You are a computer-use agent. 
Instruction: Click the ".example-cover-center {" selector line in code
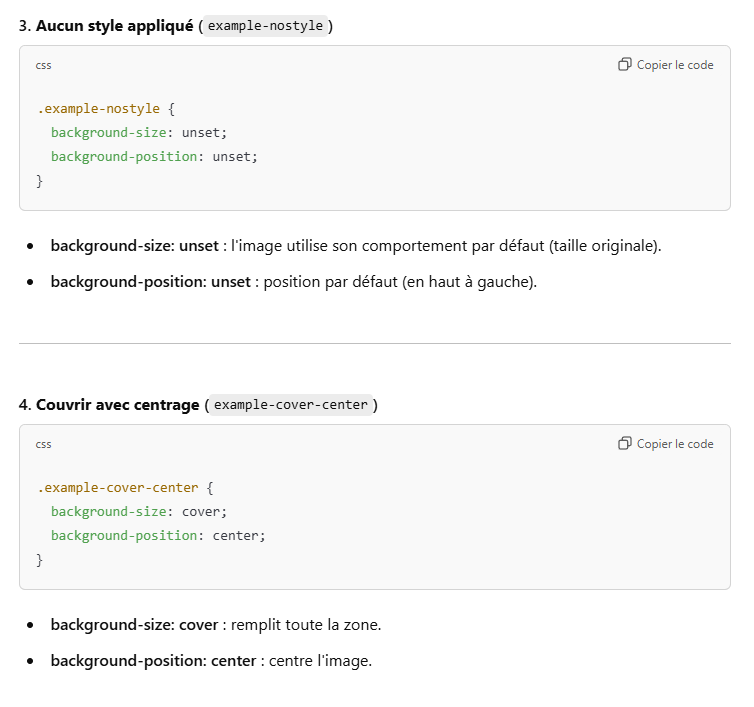tap(125, 487)
